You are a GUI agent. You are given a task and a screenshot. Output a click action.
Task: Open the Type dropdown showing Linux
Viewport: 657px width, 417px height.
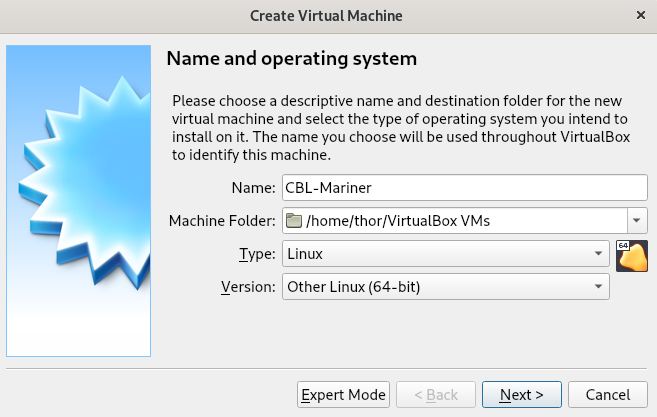coord(445,254)
